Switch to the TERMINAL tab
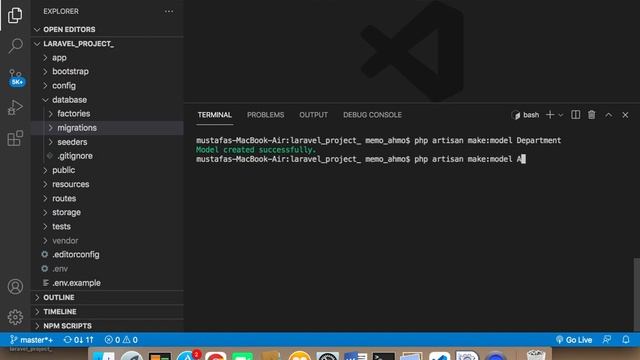Viewport: 640px width, 360px height. pos(215,115)
